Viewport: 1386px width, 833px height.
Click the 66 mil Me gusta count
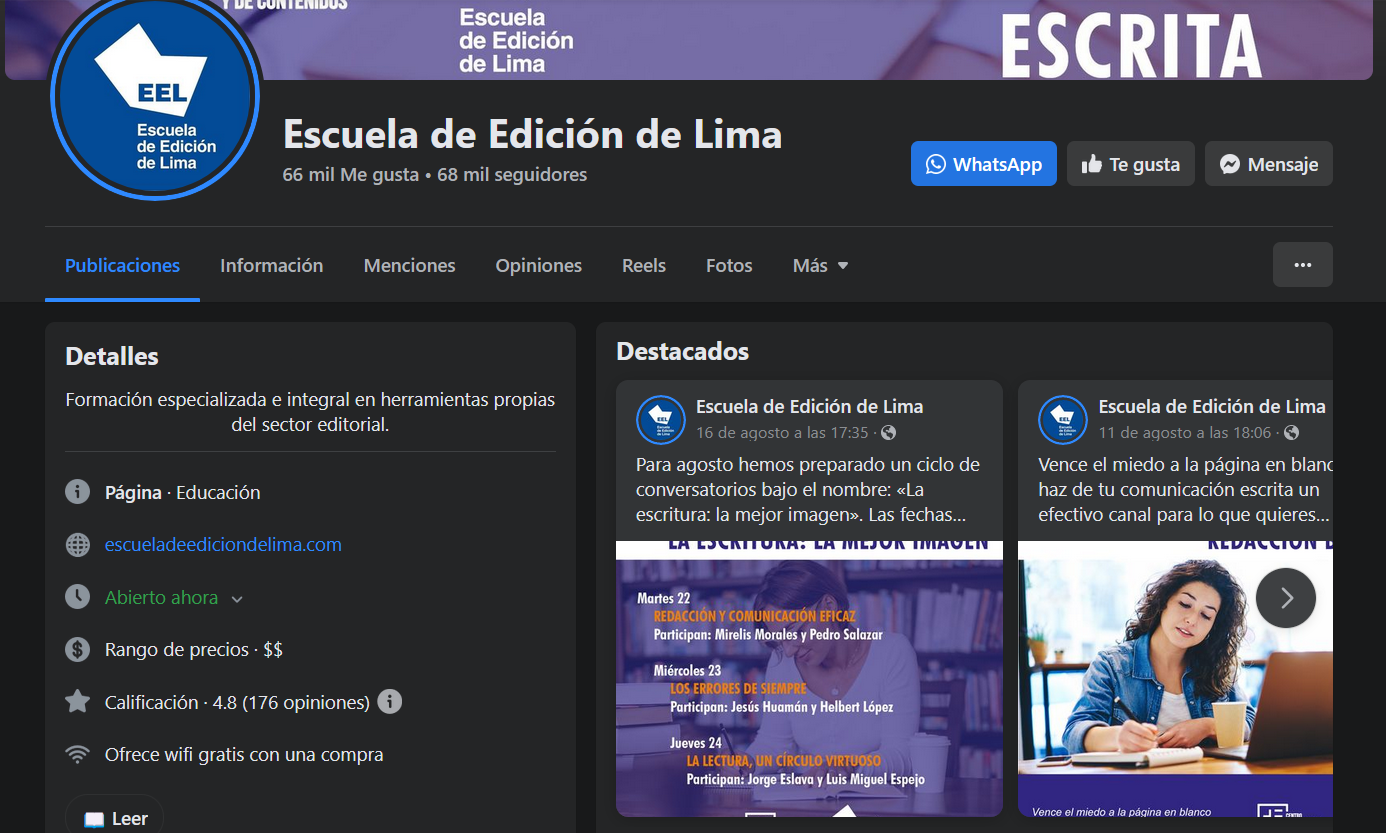[350, 175]
